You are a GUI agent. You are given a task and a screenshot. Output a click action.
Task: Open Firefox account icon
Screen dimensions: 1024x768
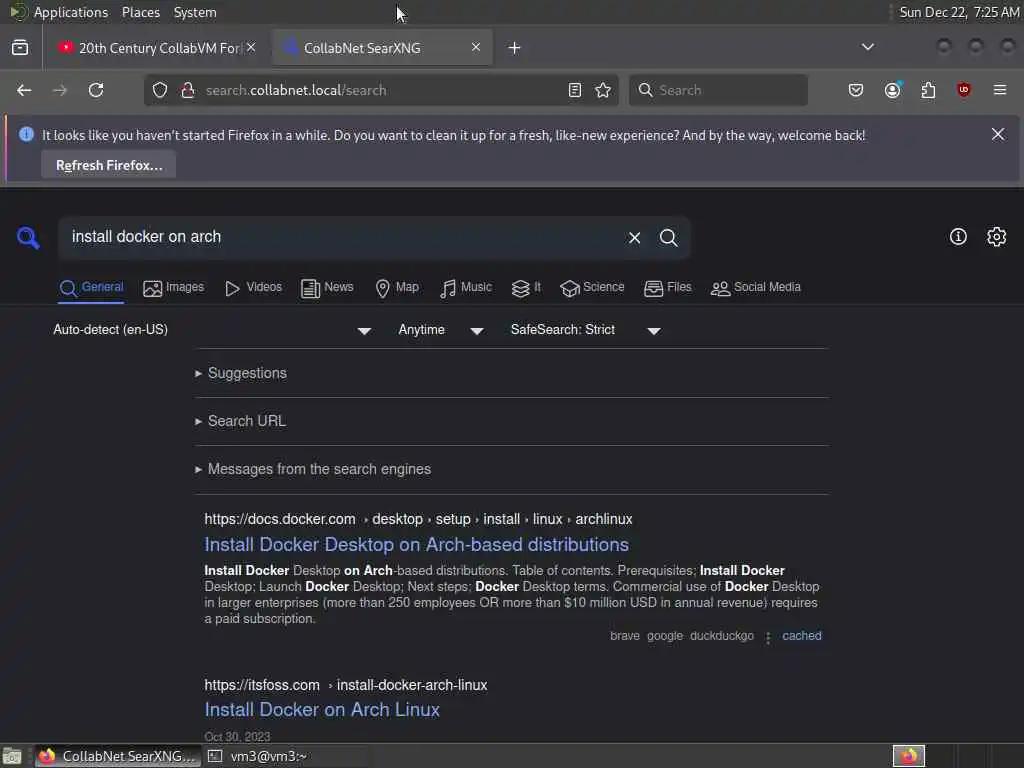point(893,90)
